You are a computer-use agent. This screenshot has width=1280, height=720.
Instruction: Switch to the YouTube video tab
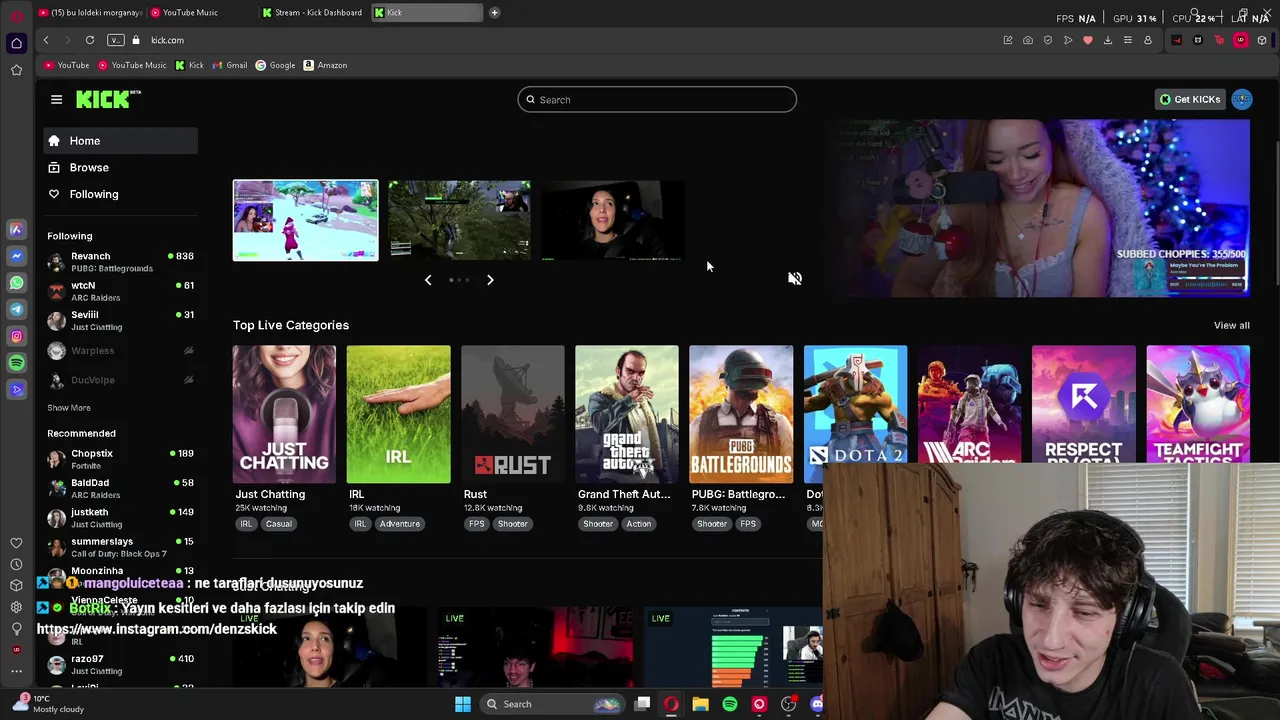click(90, 13)
